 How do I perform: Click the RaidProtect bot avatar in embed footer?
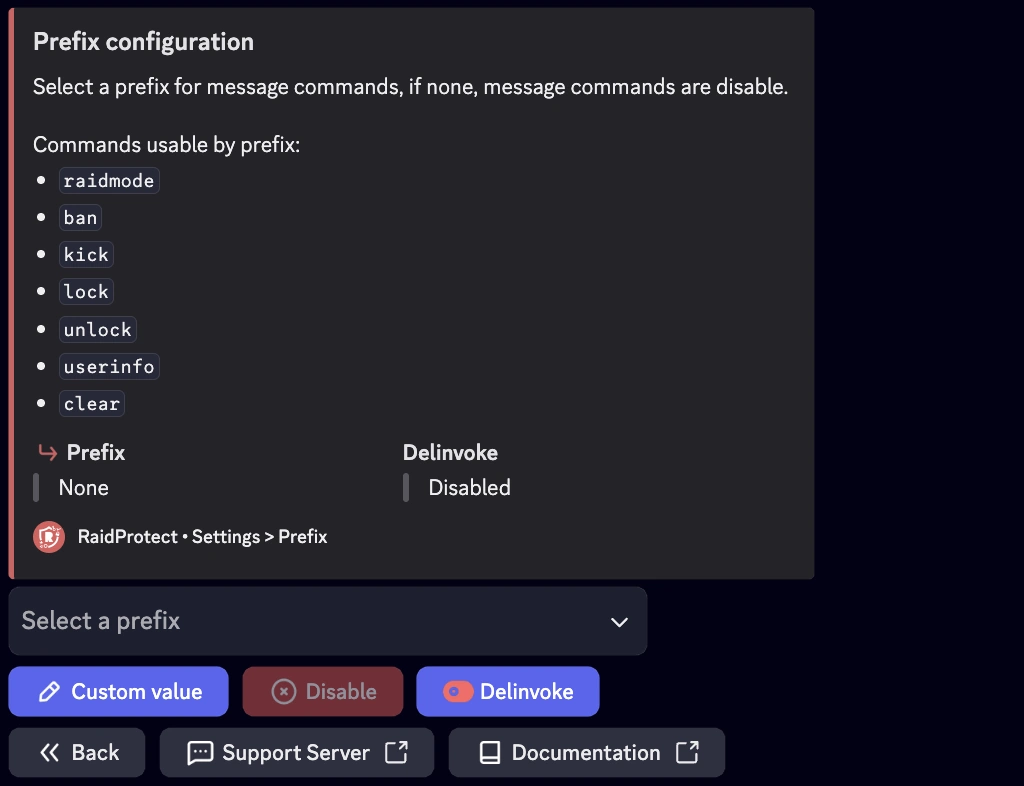point(48,537)
